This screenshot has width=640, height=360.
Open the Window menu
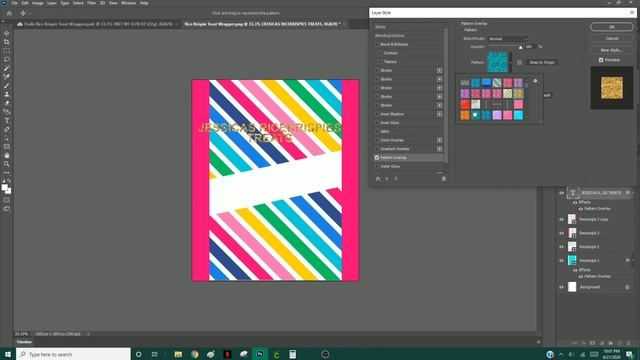coord(129,3)
